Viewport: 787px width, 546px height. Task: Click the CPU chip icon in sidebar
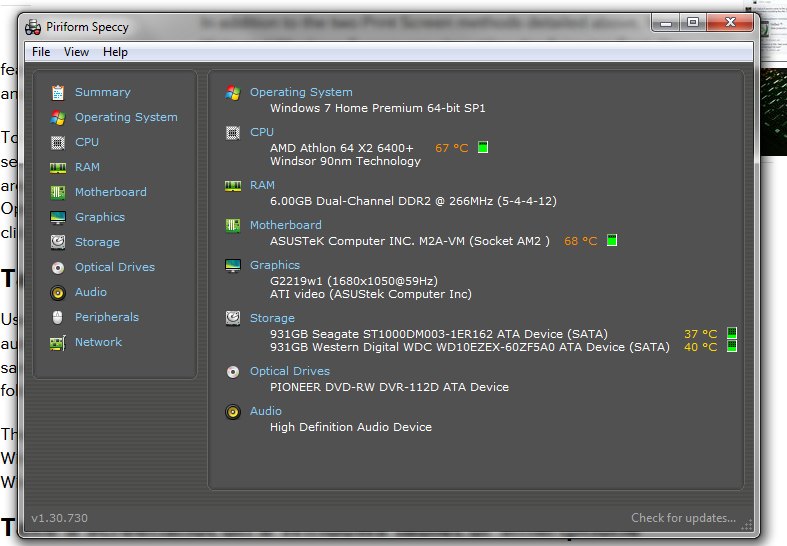[58, 143]
